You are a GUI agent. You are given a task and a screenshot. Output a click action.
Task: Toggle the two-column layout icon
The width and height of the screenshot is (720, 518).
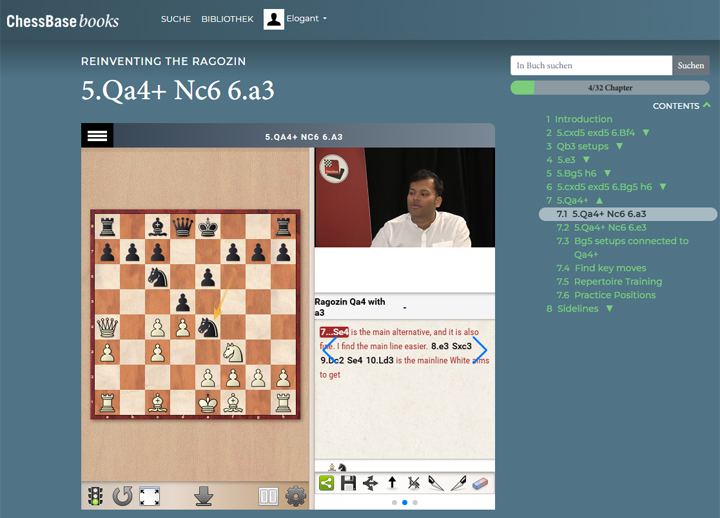(x=268, y=496)
